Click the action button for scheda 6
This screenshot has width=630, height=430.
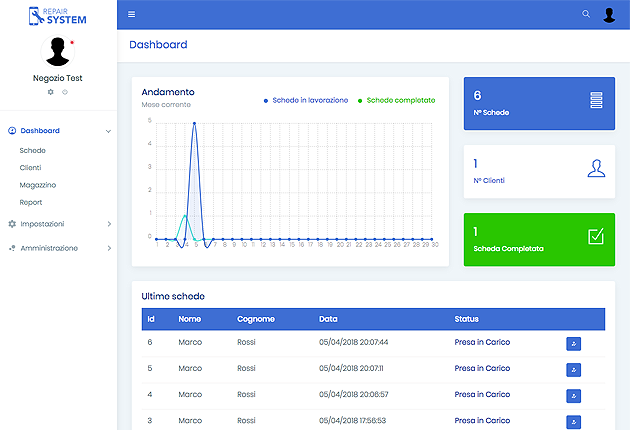click(x=573, y=343)
